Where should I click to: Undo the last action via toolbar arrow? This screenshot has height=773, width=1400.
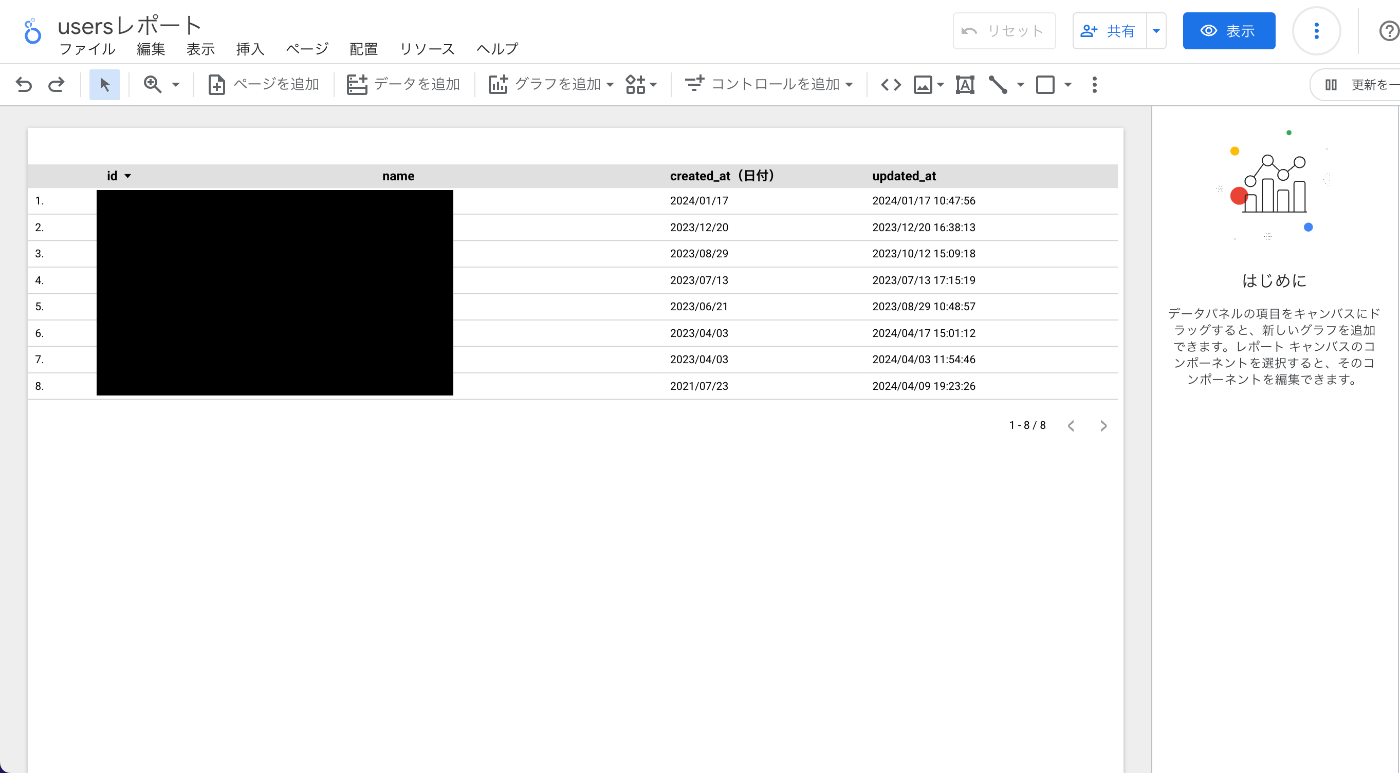[x=24, y=85]
